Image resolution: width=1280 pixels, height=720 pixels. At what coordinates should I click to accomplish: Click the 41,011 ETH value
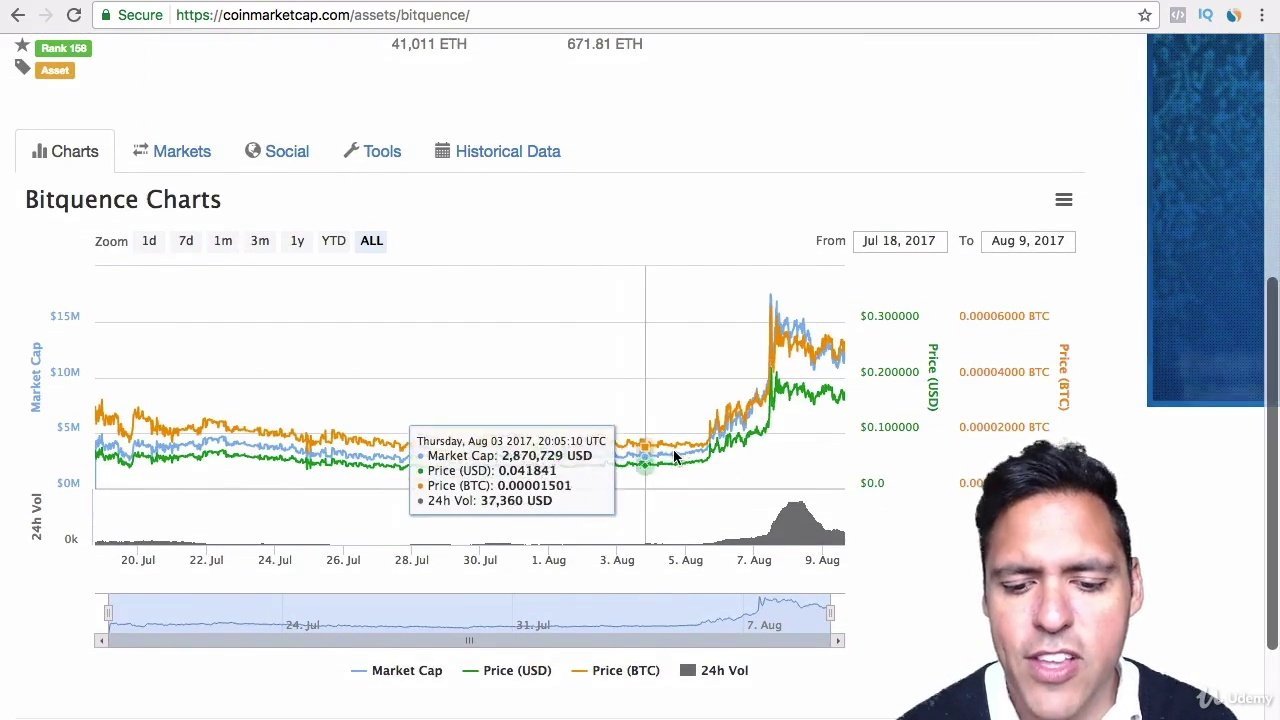(429, 44)
